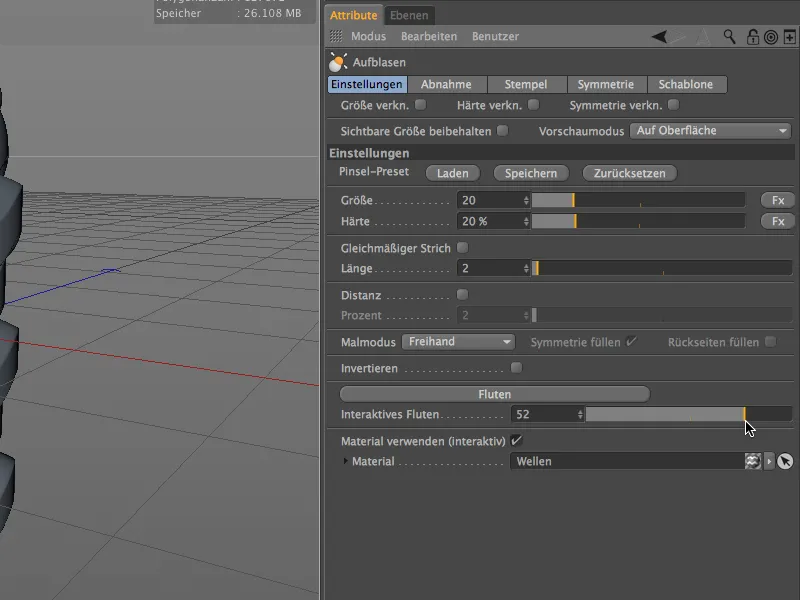This screenshot has height=600, width=800.
Task: Open the material arrow popup button
Action: 769,461
